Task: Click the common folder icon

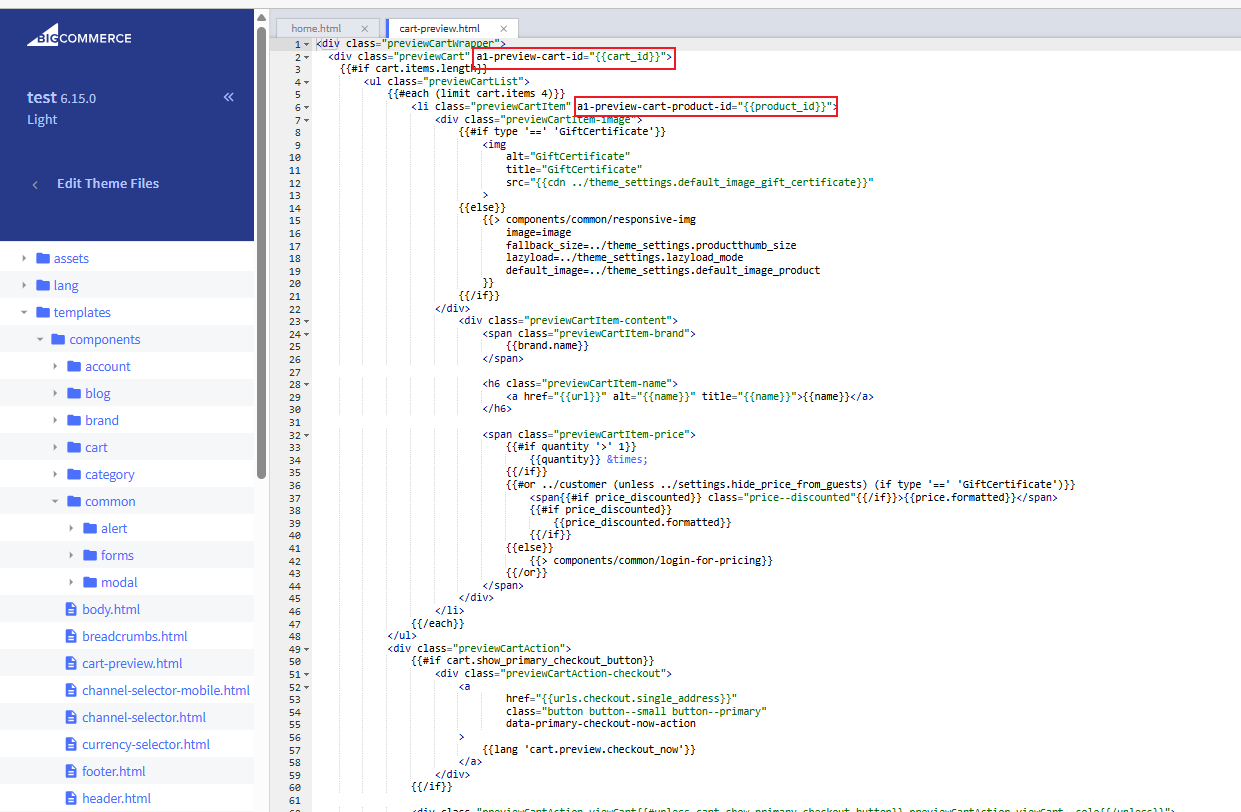Action: coord(74,501)
